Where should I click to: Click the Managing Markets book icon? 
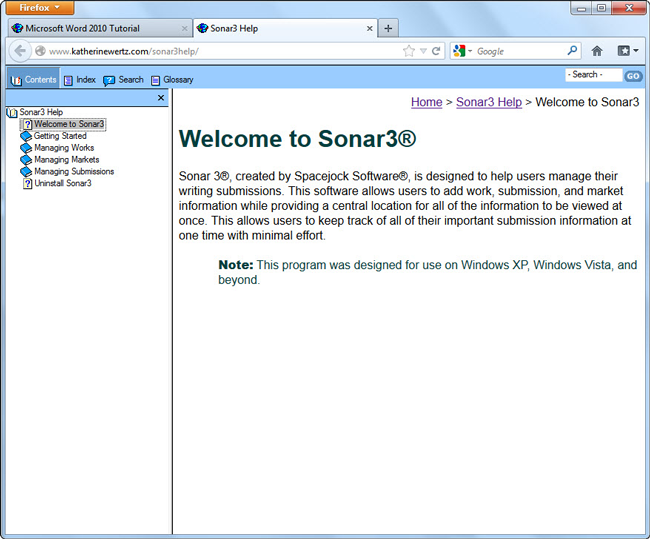click(x=26, y=160)
